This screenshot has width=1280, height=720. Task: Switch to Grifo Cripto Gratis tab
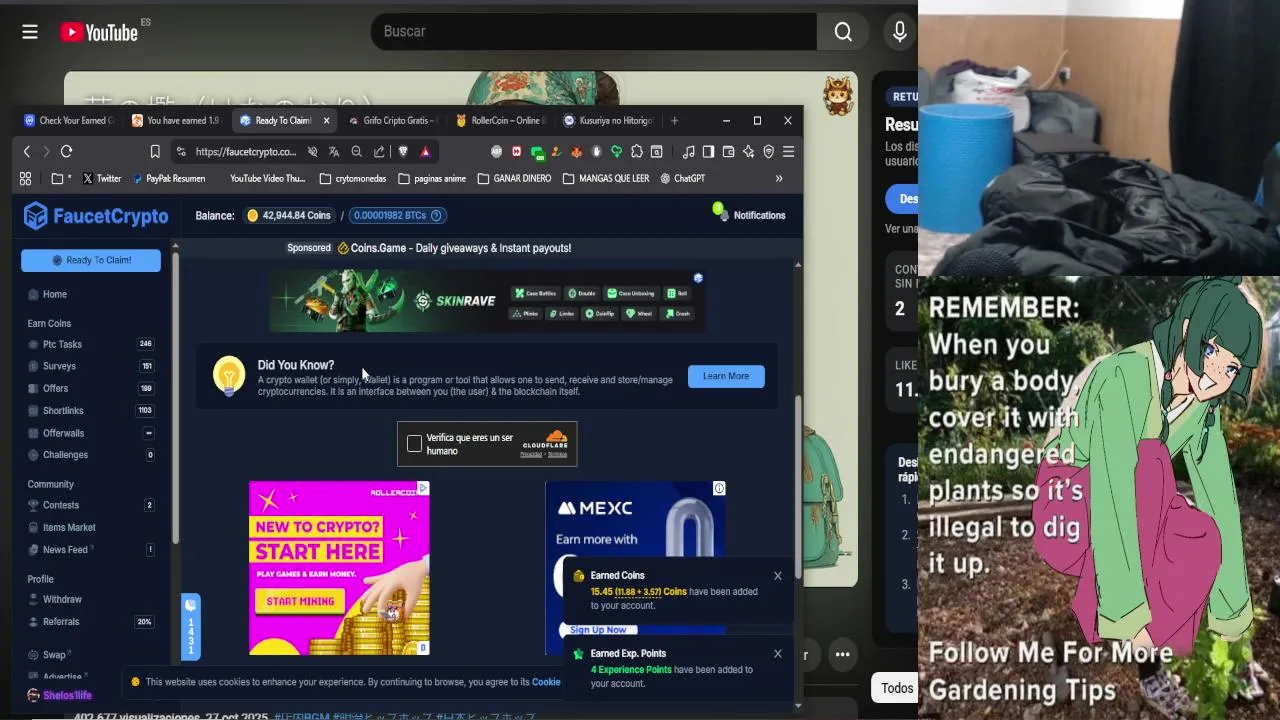393,121
